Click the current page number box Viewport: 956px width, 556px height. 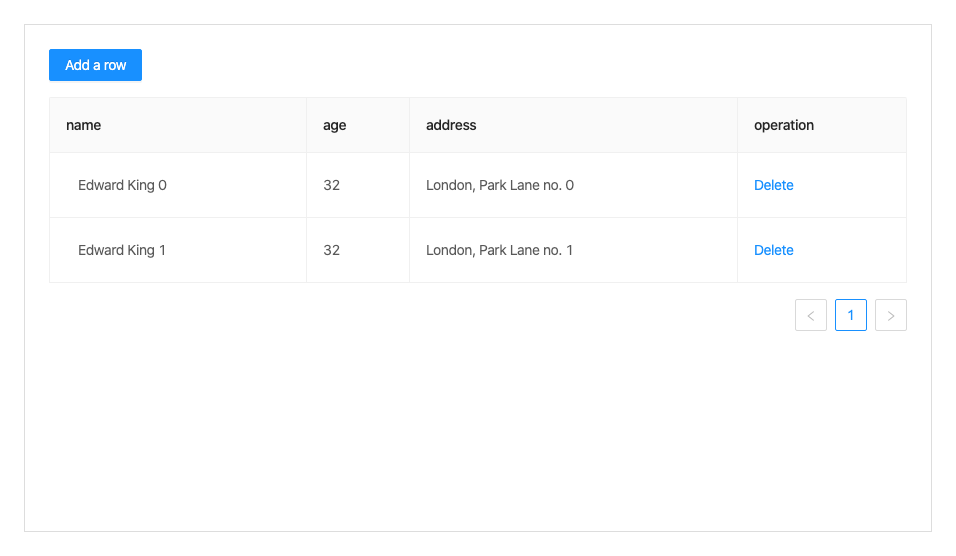(x=851, y=315)
